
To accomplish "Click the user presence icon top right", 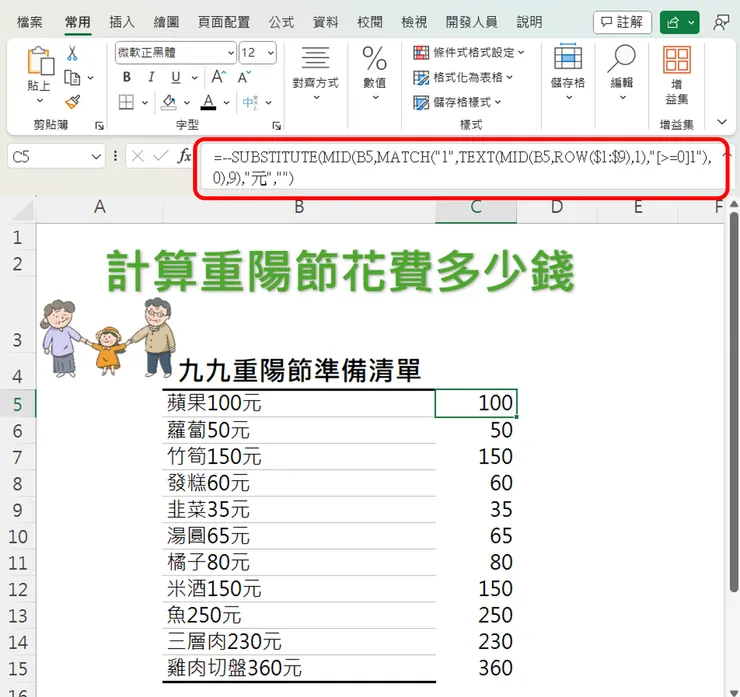I will tap(721, 22).
